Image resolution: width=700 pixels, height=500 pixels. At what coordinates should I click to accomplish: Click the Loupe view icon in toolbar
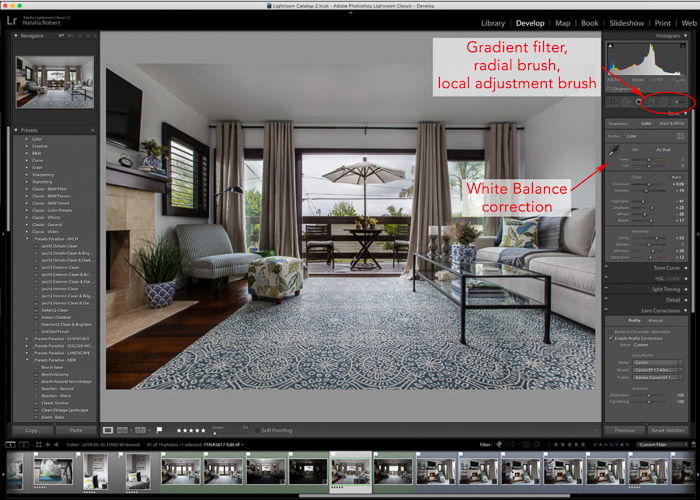109,431
